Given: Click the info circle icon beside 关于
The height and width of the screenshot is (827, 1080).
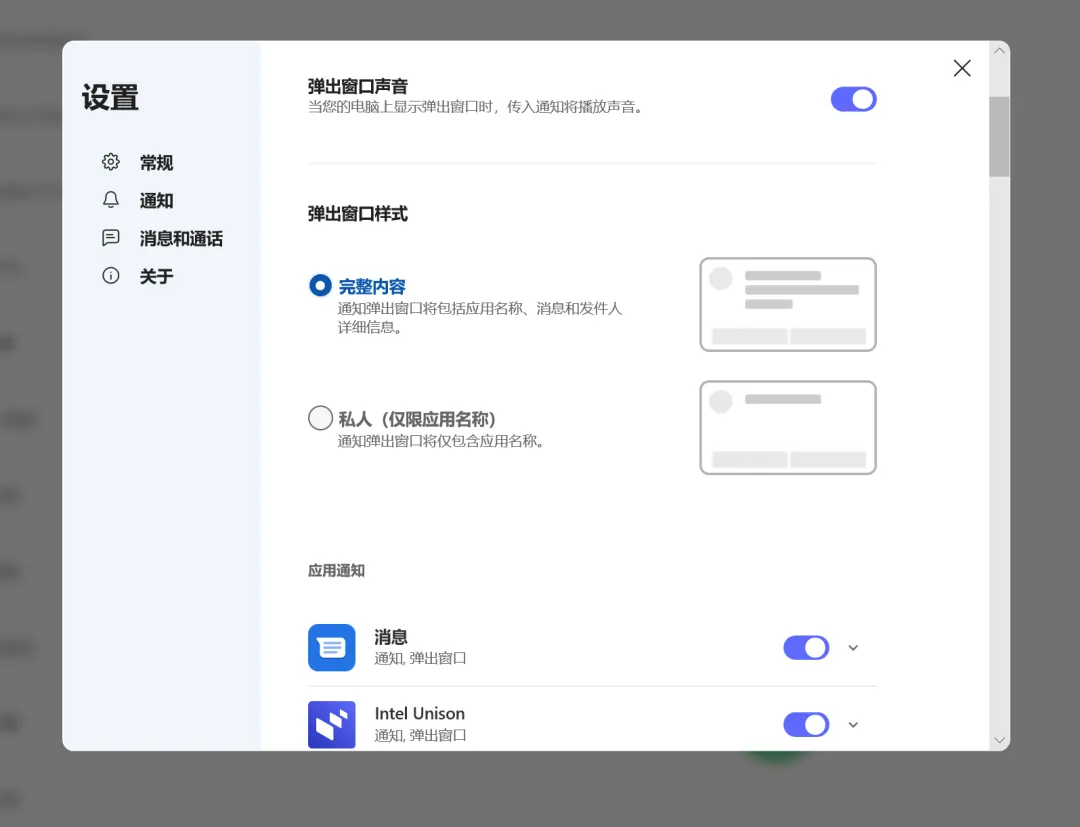Looking at the screenshot, I should tap(111, 275).
